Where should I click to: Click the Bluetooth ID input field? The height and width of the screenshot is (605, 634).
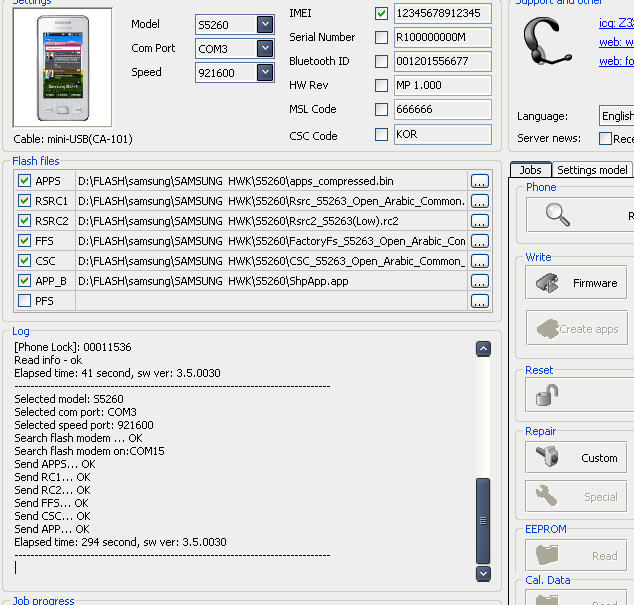point(442,61)
